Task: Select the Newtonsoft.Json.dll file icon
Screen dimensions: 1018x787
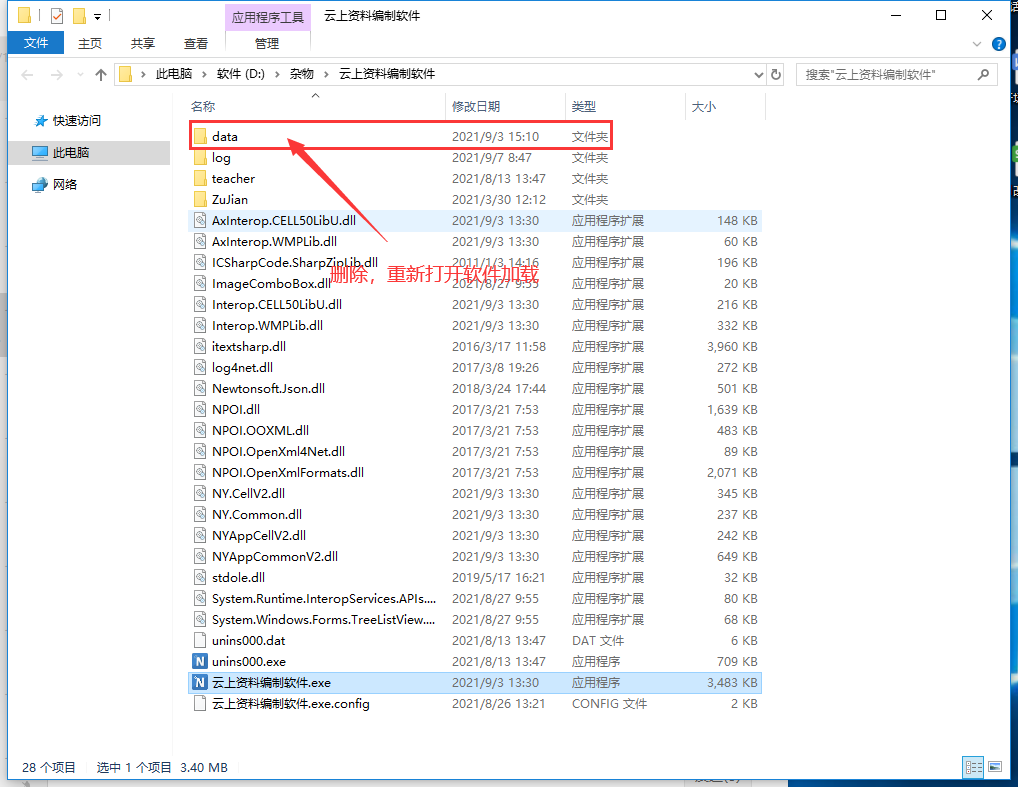Action: (x=199, y=389)
